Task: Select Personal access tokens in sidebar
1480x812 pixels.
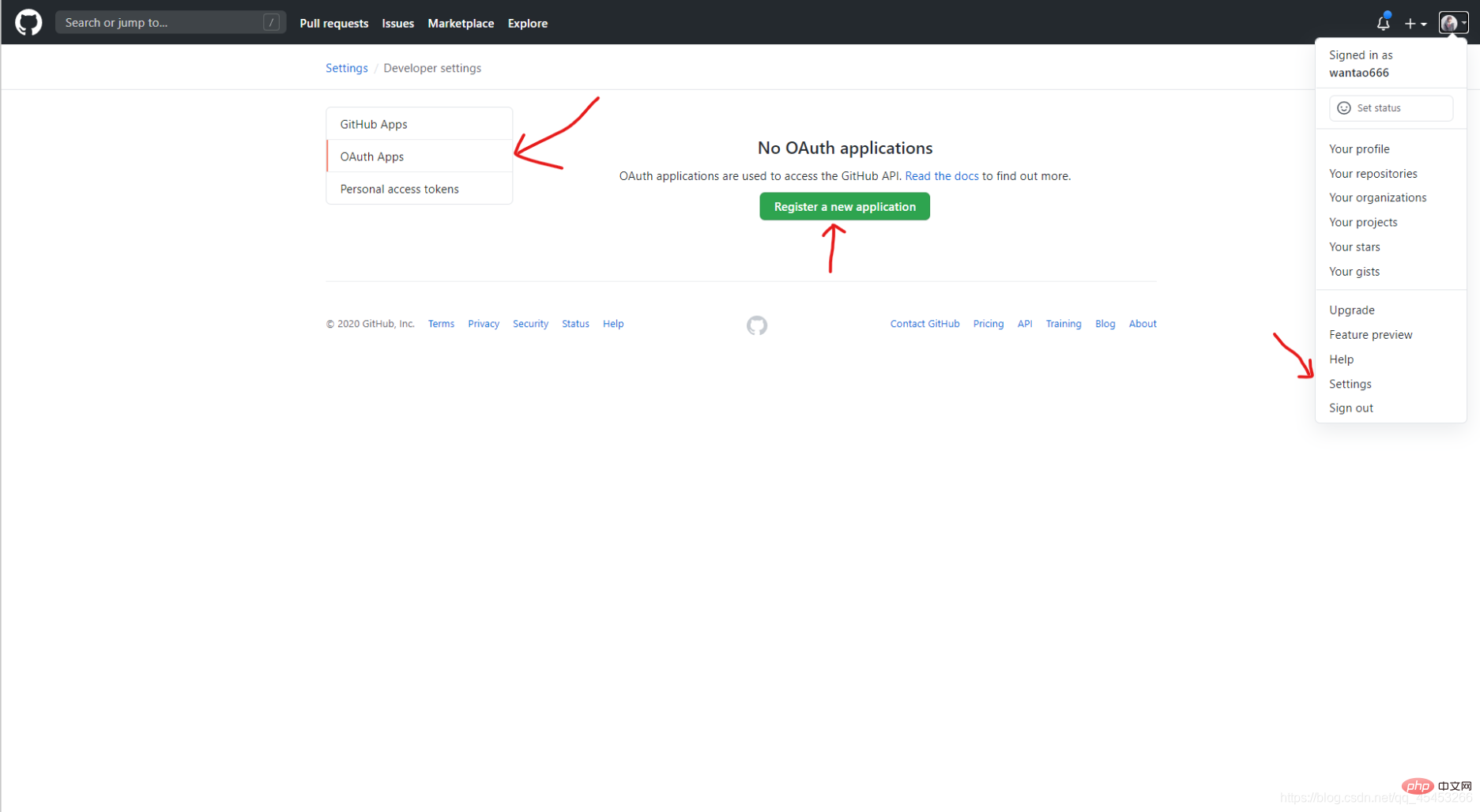Action: [420, 189]
